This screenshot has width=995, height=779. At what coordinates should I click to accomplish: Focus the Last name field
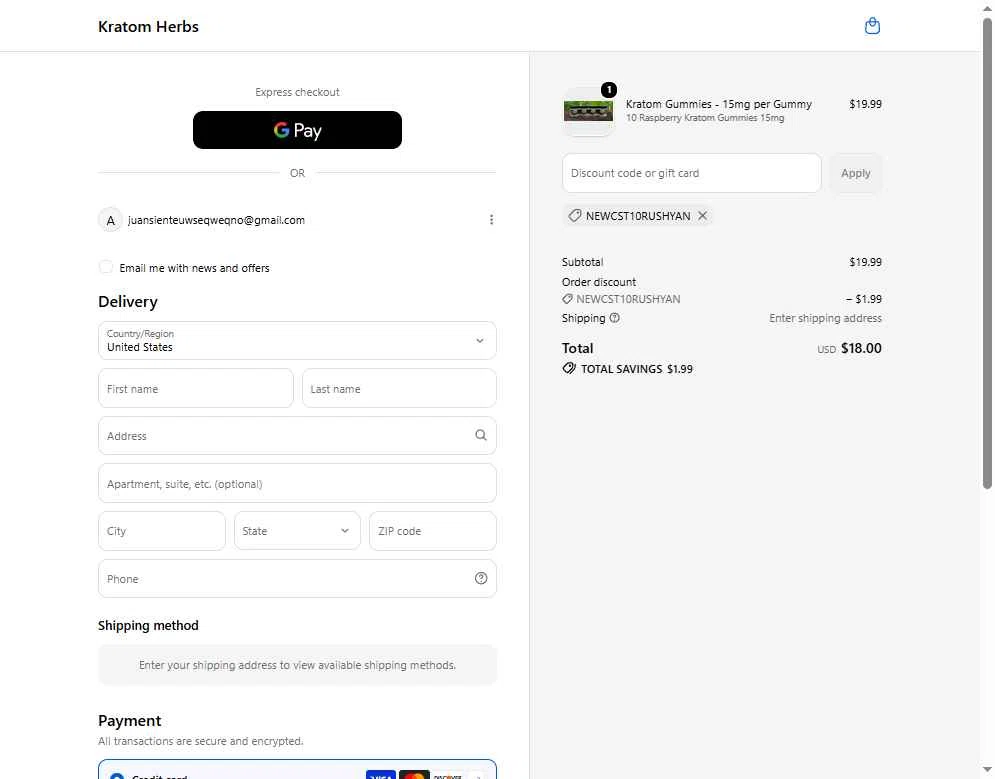399,388
